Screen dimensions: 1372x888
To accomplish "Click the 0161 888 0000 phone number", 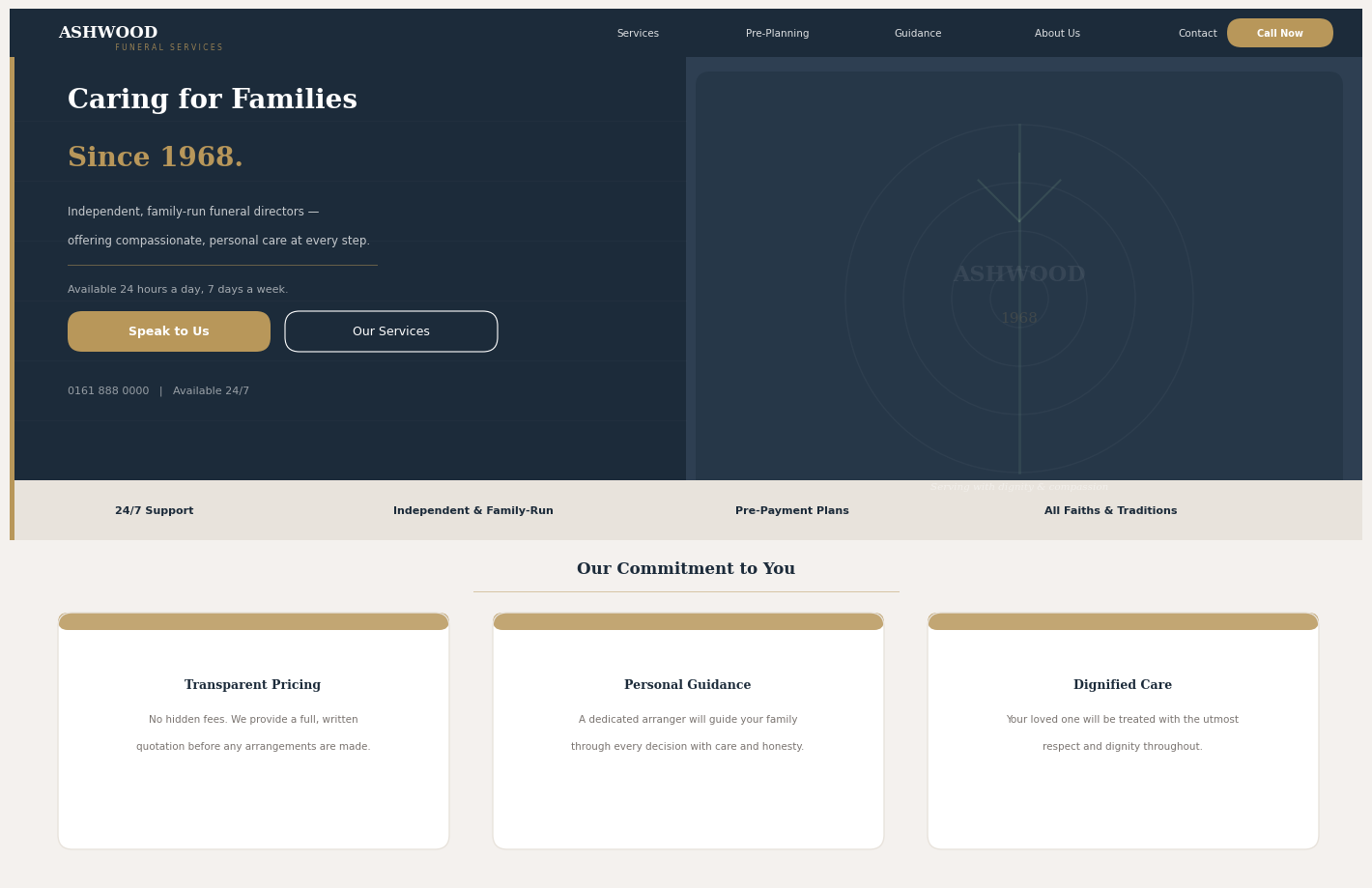I will tap(108, 391).
